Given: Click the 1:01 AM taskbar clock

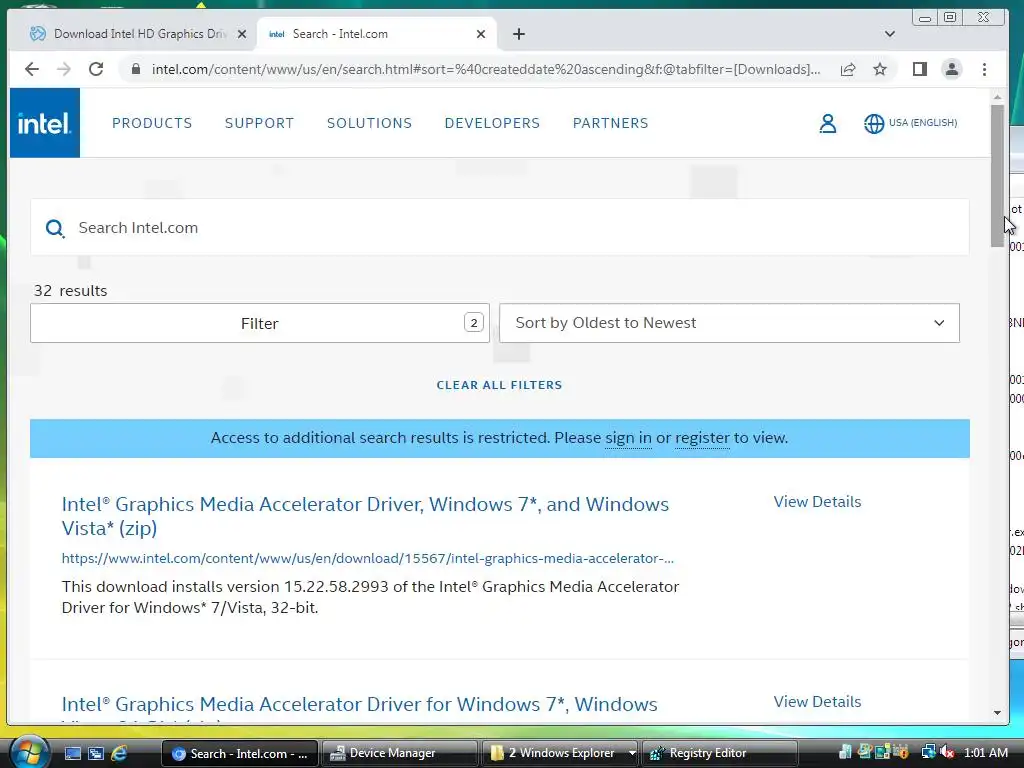Looking at the screenshot, I should click(986, 752).
